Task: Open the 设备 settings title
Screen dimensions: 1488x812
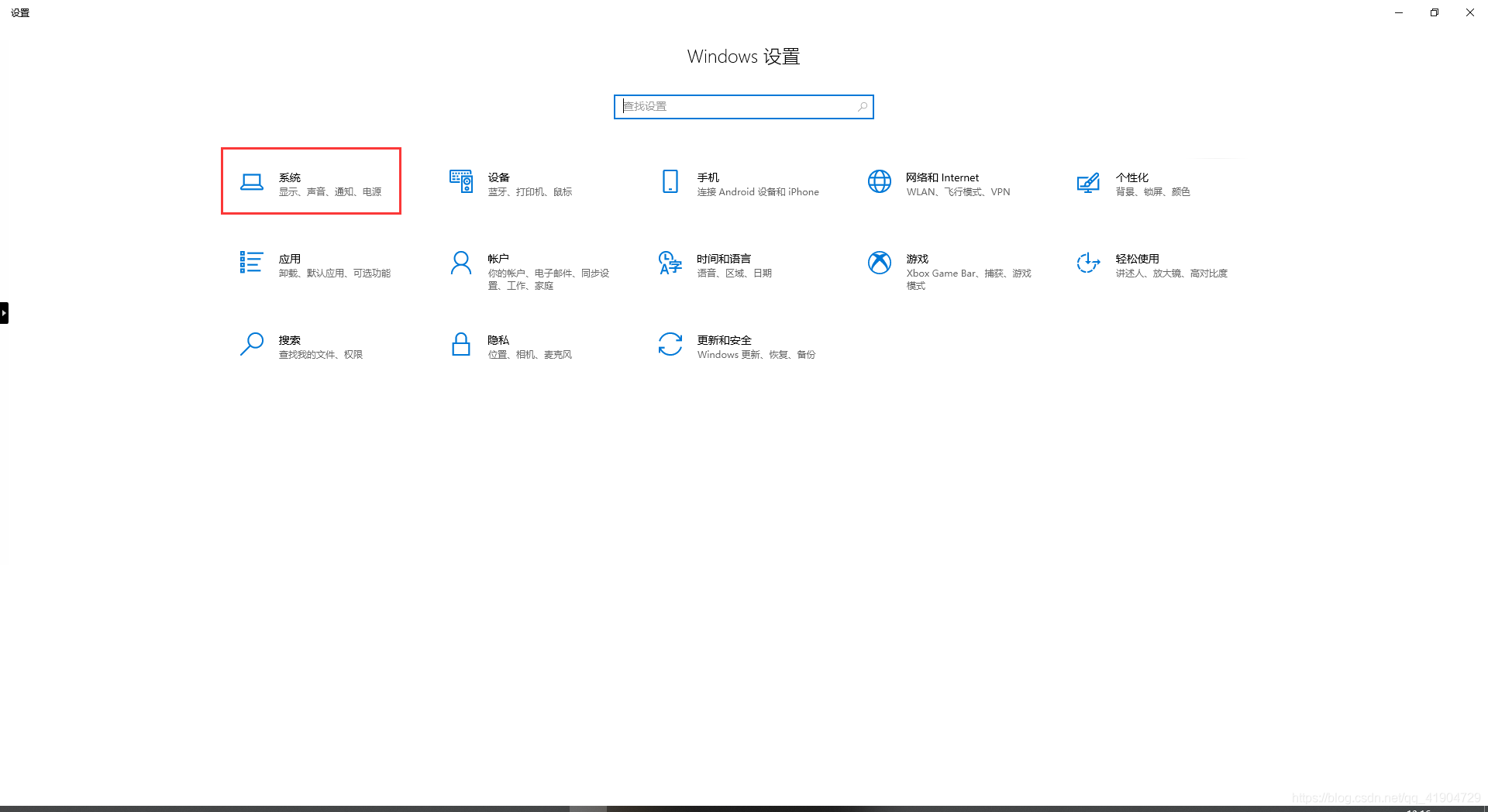Action: point(499,177)
